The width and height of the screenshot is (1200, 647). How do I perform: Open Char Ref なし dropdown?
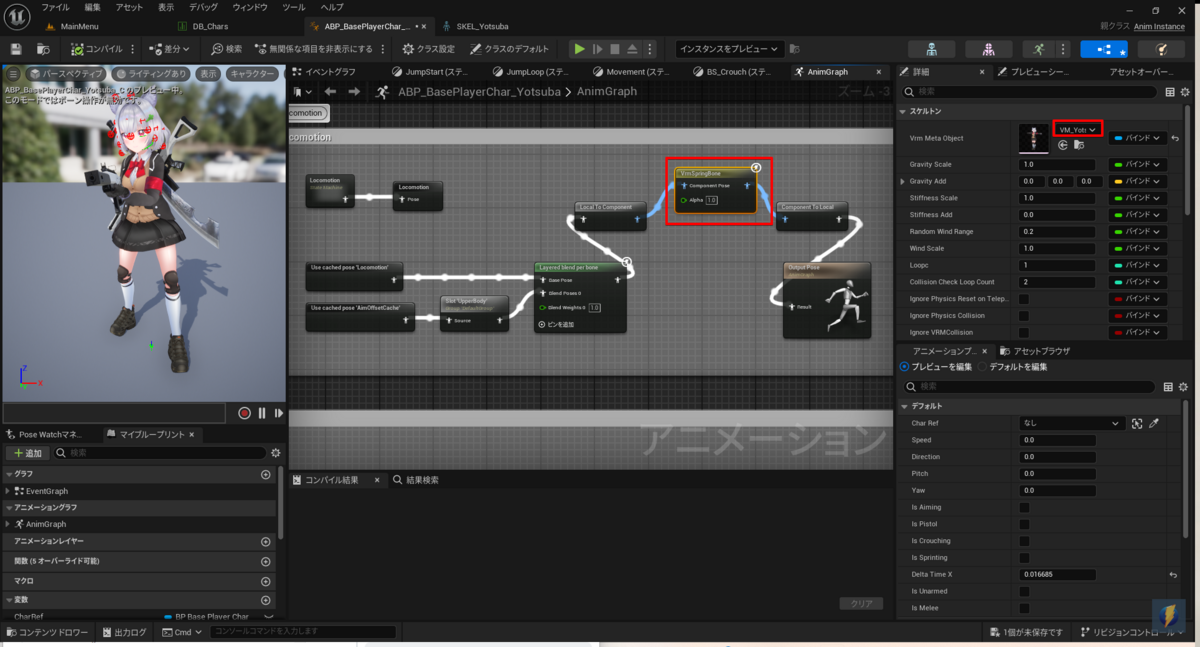tap(1072, 423)
